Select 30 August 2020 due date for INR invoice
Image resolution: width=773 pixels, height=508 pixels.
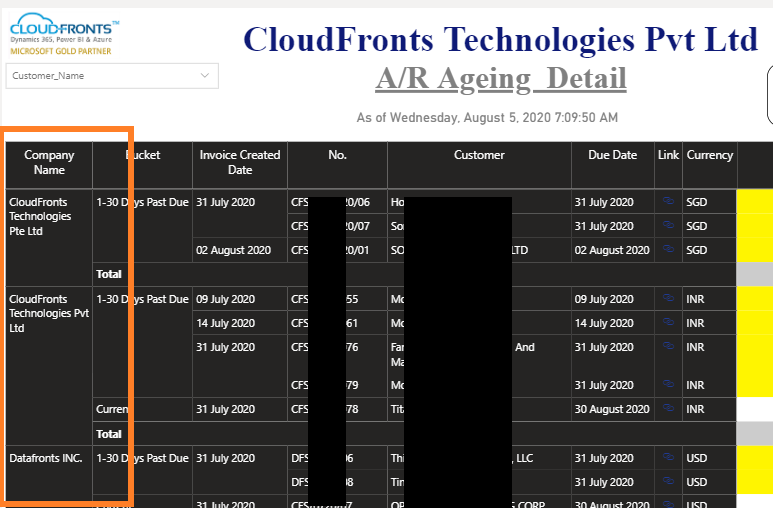point(612,409)
